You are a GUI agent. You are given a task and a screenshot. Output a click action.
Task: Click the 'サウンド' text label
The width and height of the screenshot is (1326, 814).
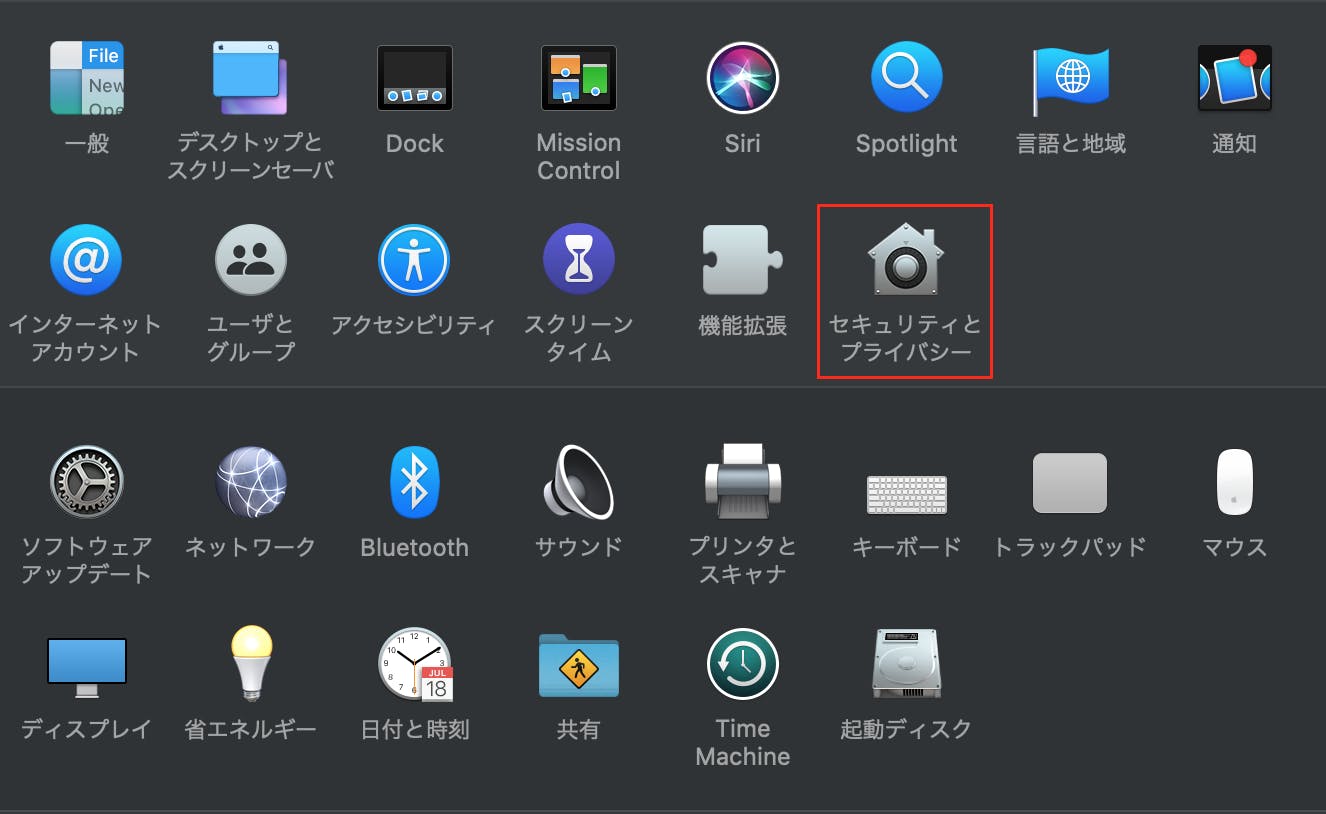[579, 547]
